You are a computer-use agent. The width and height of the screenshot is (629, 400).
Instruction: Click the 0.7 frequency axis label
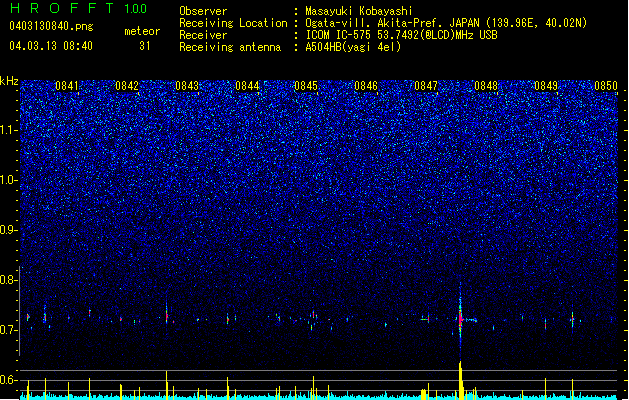click(x=9, y=330)
